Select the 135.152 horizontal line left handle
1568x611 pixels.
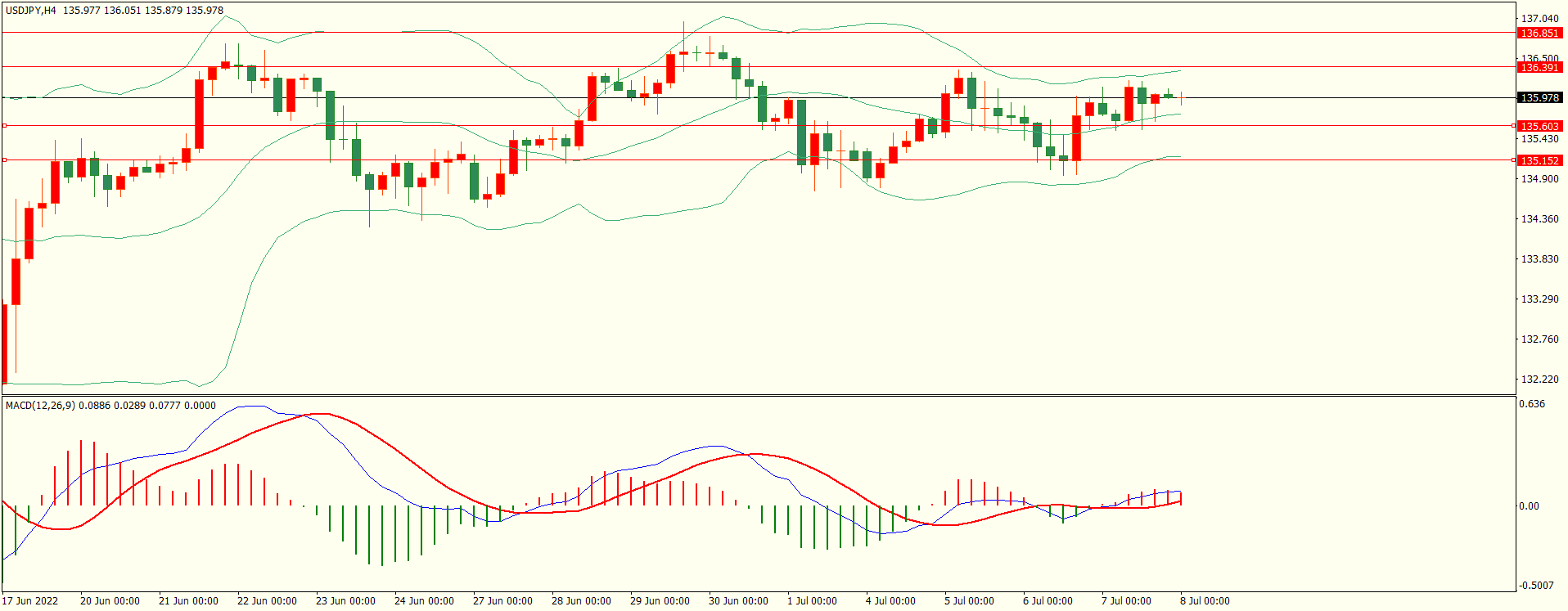coord(4,160)
